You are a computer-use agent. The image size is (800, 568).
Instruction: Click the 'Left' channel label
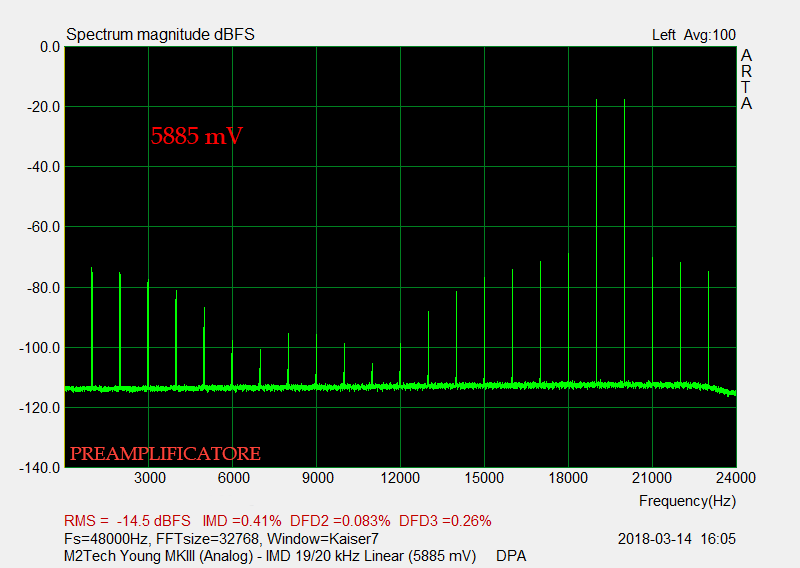click(x=663, y=35)
